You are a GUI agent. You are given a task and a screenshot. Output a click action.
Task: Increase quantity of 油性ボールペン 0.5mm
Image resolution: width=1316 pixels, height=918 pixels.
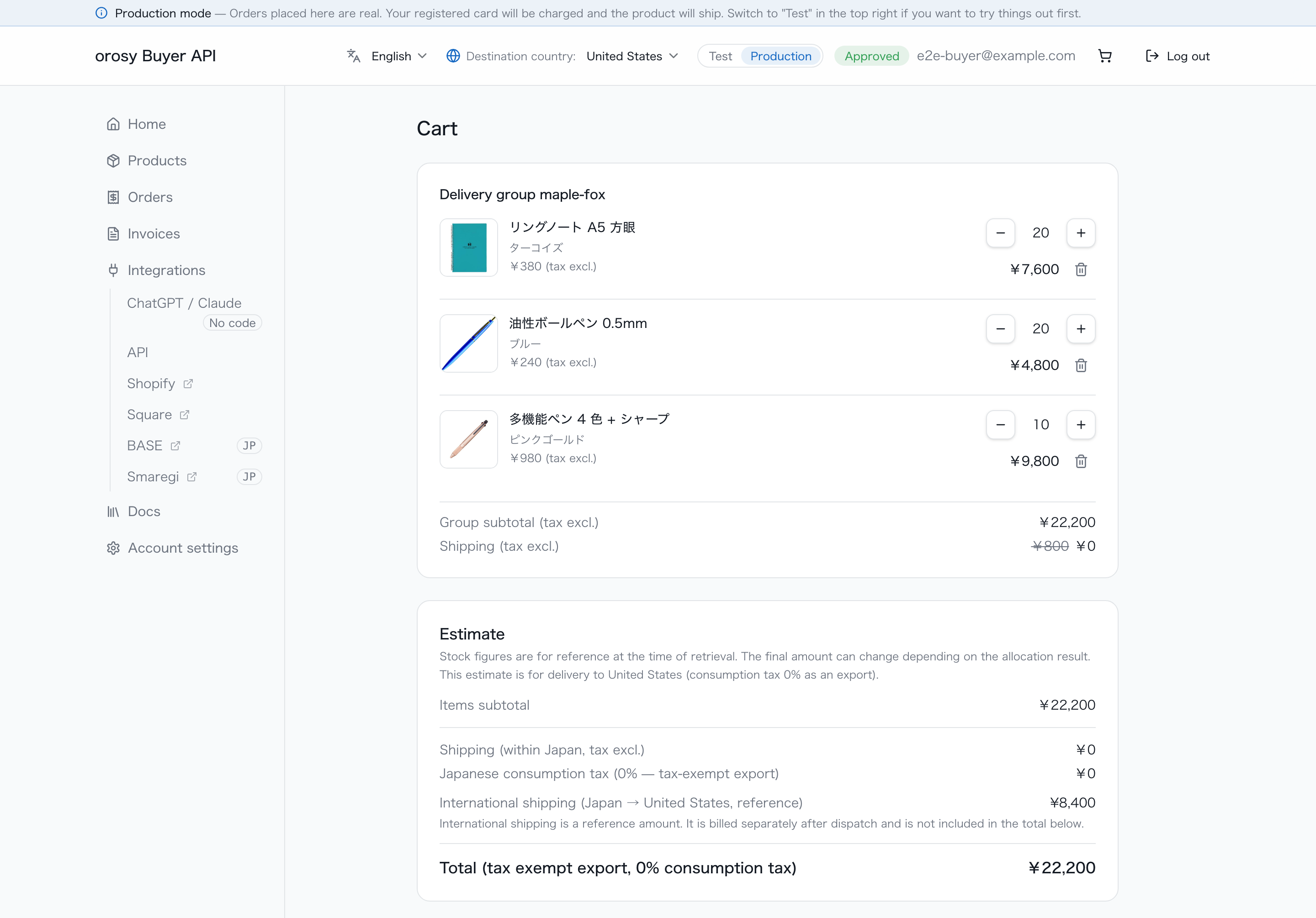click(1080, 329)
